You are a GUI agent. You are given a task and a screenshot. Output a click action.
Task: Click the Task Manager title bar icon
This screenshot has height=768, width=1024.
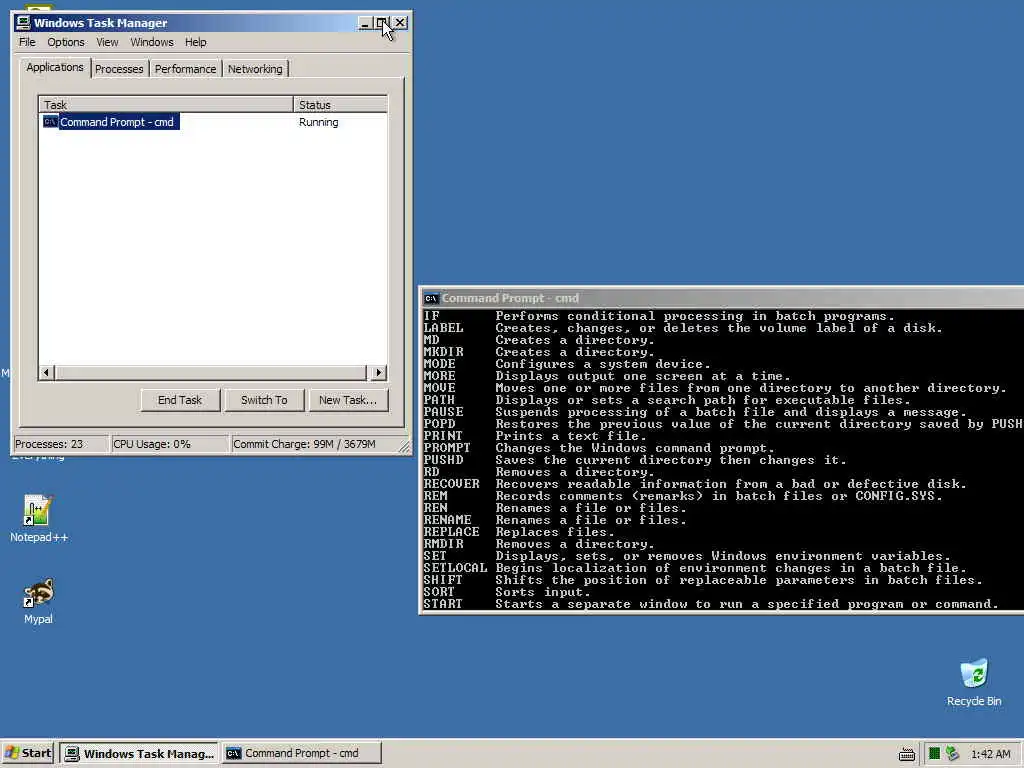coord(23,23)
